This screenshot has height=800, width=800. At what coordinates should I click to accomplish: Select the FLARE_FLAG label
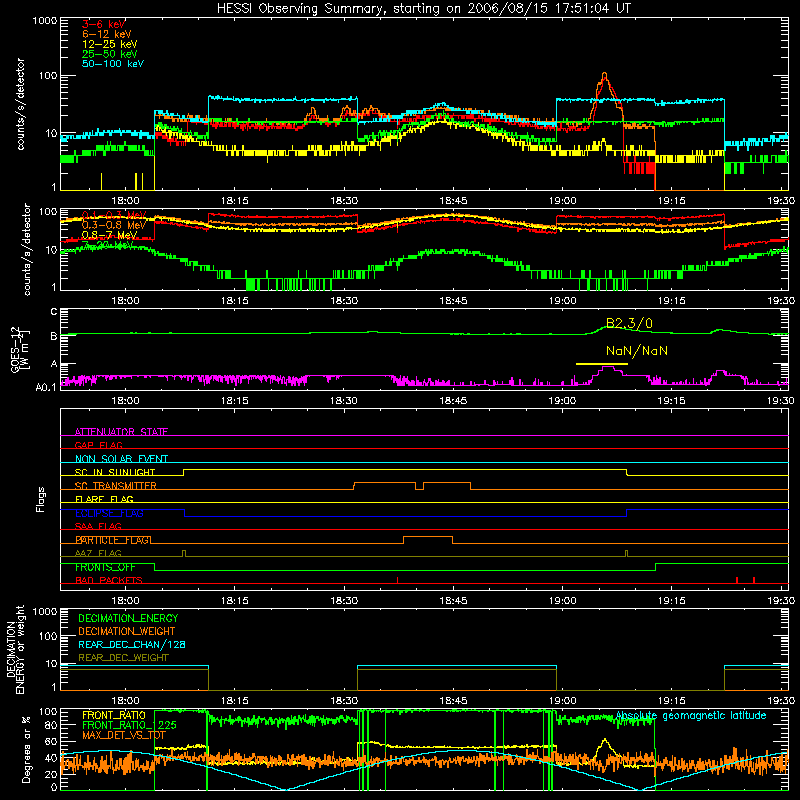(x=104, y=499)
